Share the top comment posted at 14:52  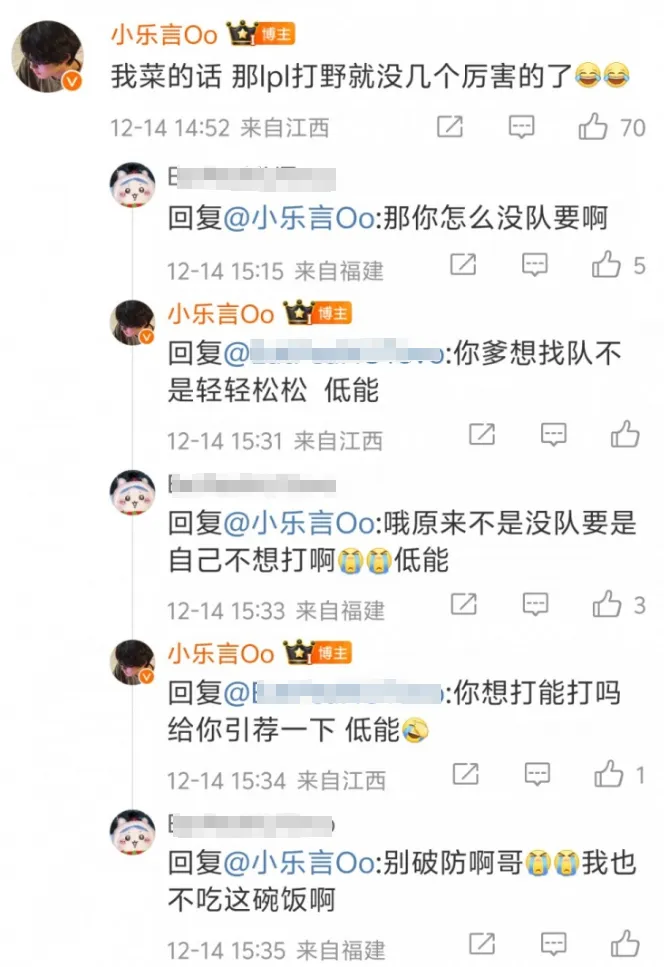450,127
